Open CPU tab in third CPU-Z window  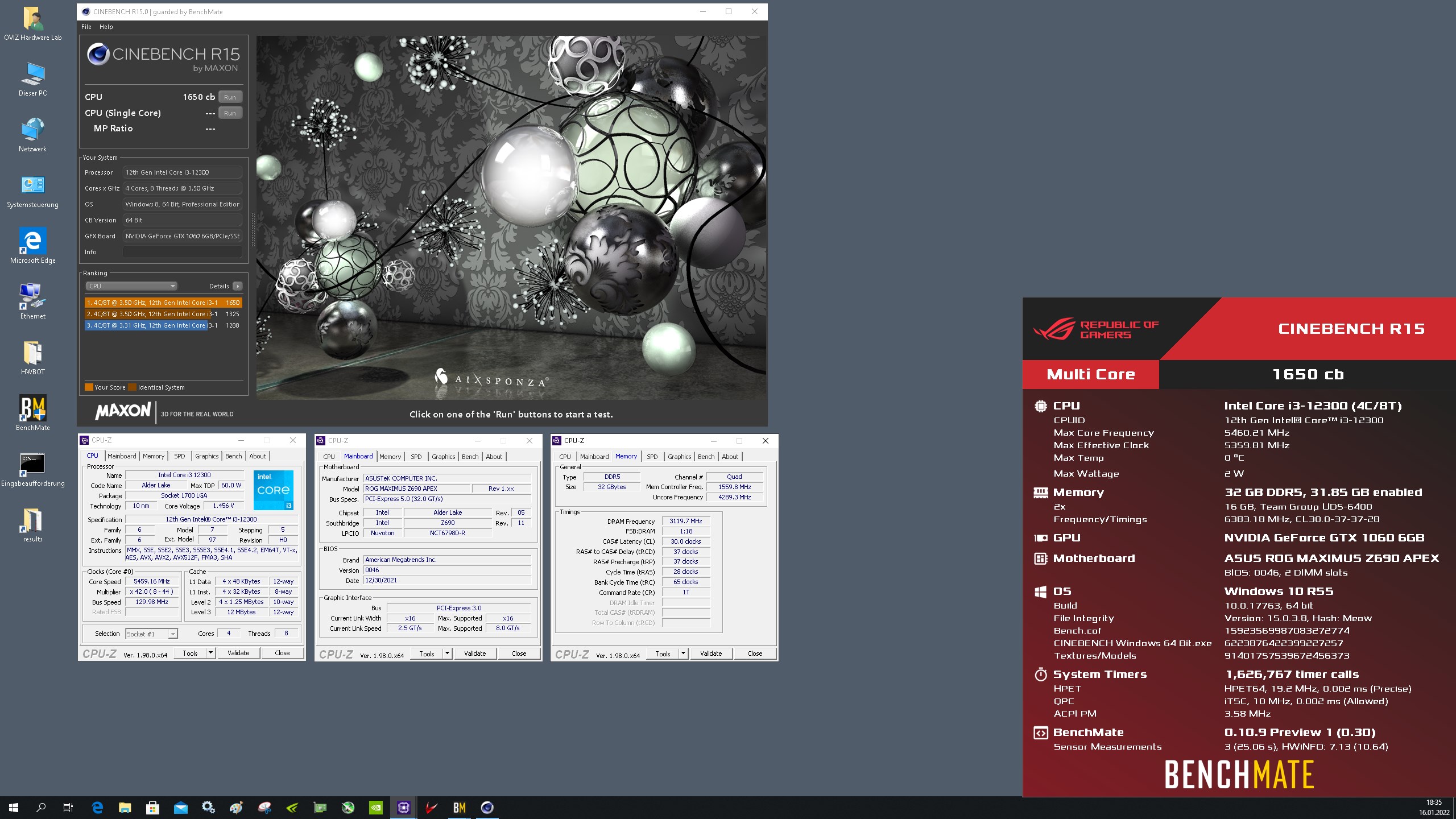565,457
